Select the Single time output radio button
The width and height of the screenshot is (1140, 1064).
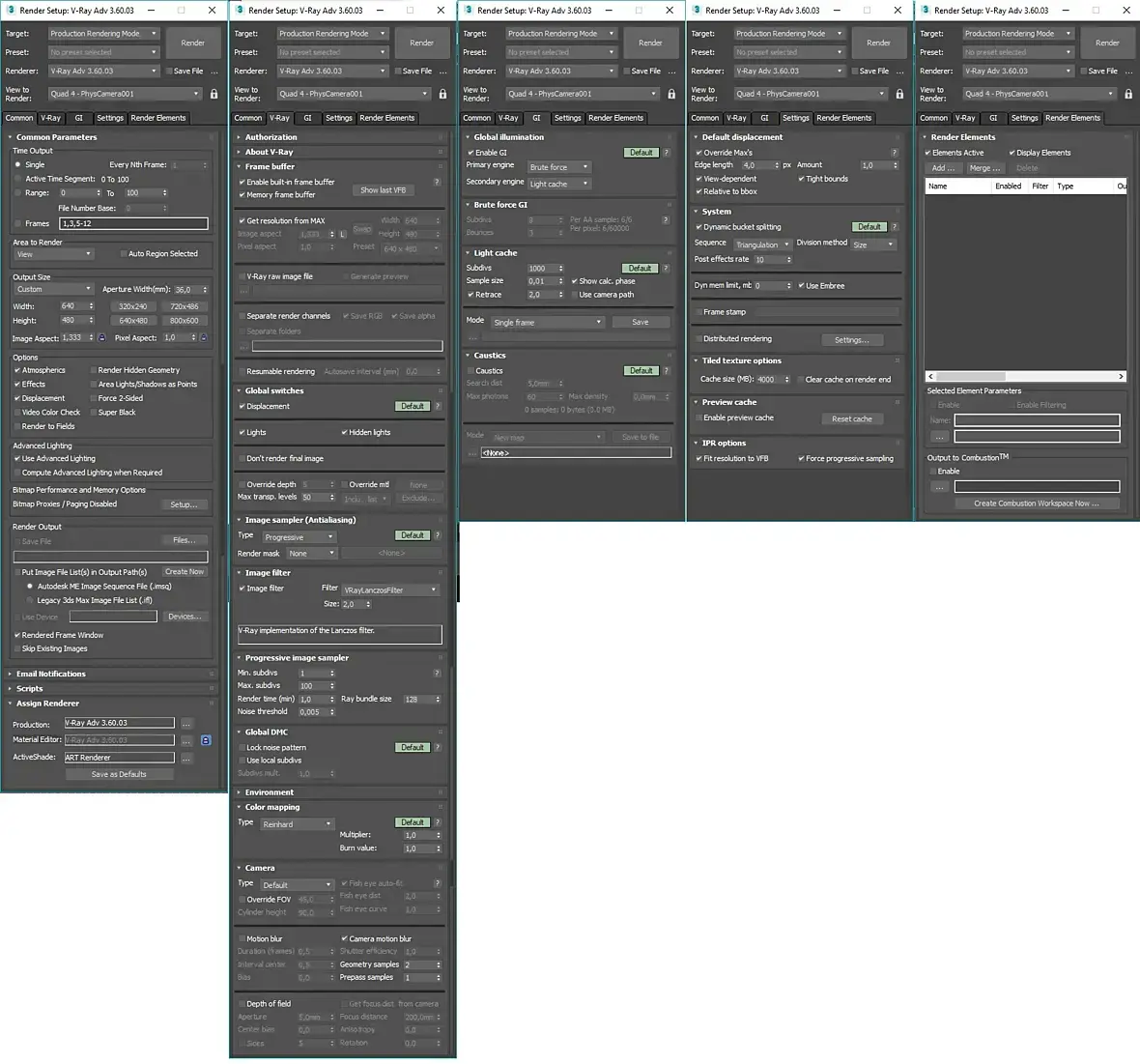click(18, 165)
